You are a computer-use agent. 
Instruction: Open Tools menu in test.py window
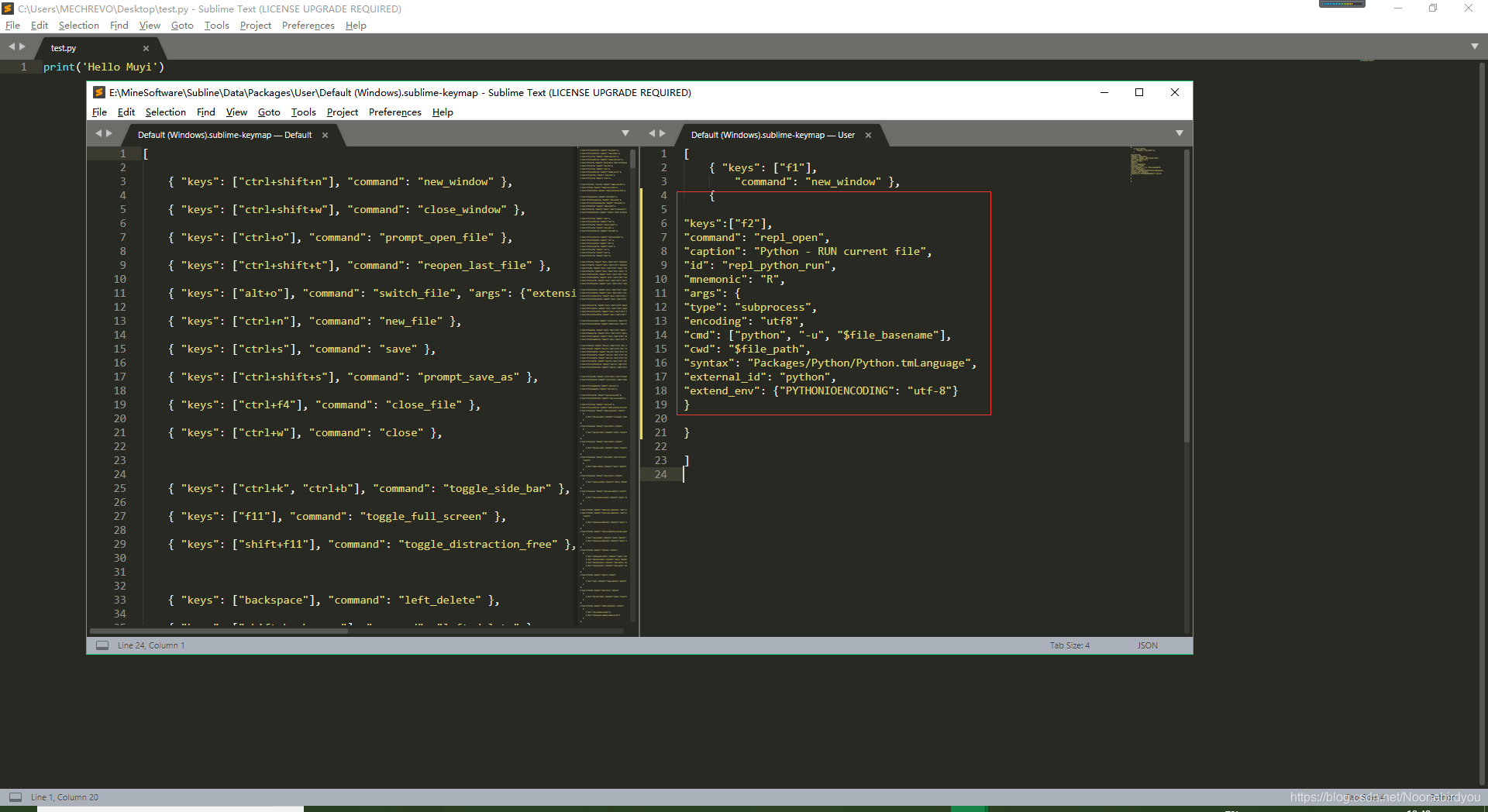(x=217, y=26)
